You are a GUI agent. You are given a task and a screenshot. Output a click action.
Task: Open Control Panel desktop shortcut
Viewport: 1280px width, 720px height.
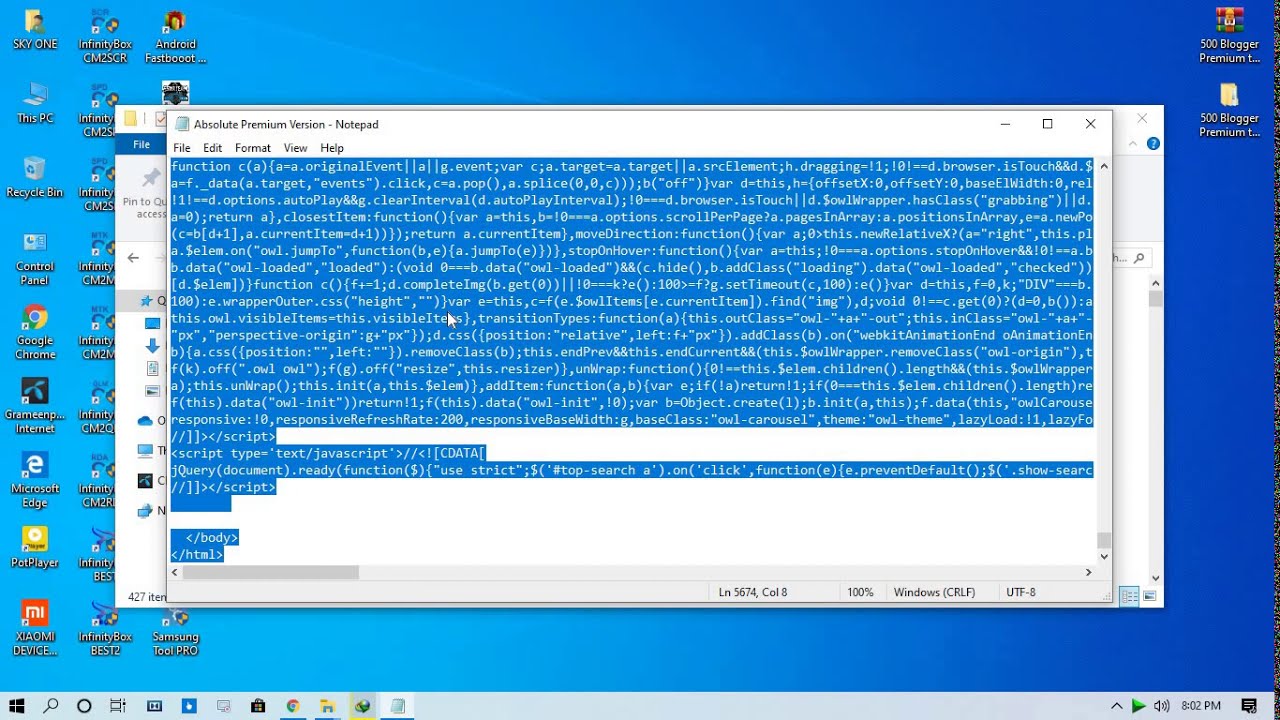[35, 259]
